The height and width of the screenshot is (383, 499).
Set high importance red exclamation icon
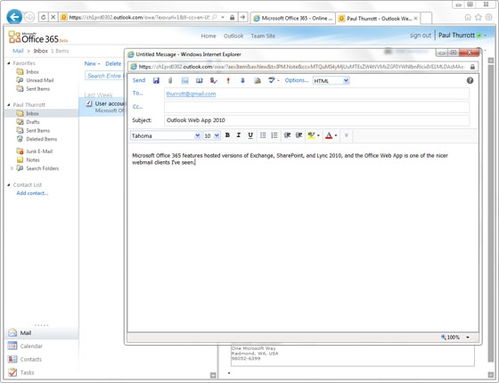228,80
